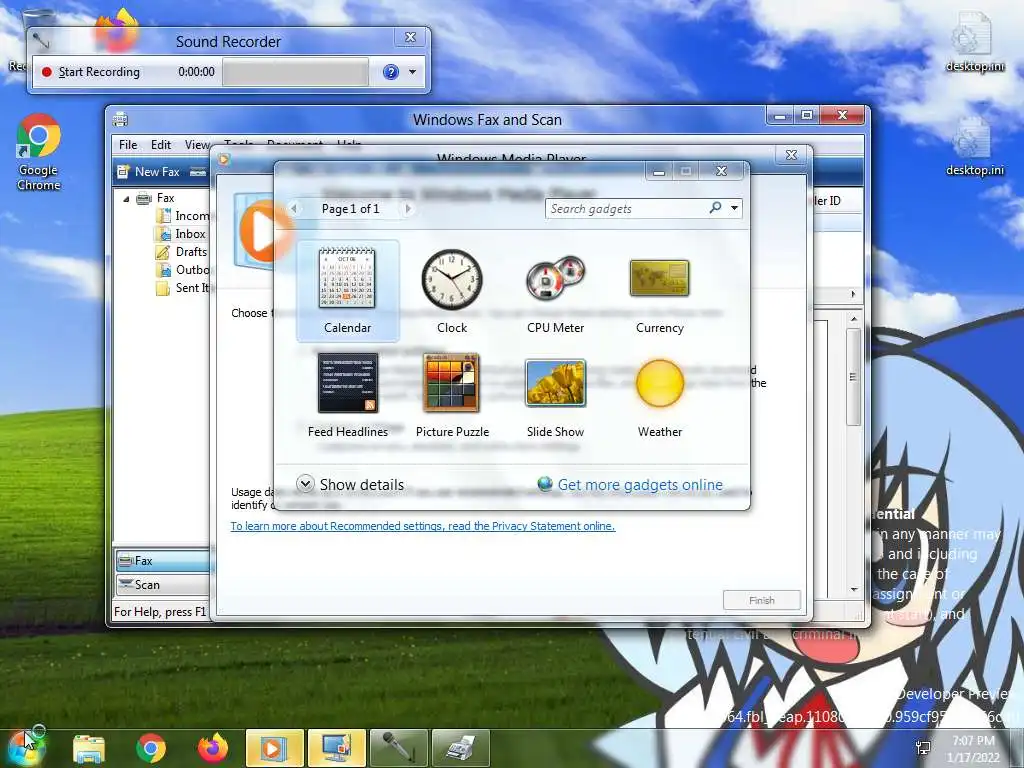Open Google Chrome desktop shortcut
Image resolution: width=1024 pixels, height=768 pixels.
39,152
